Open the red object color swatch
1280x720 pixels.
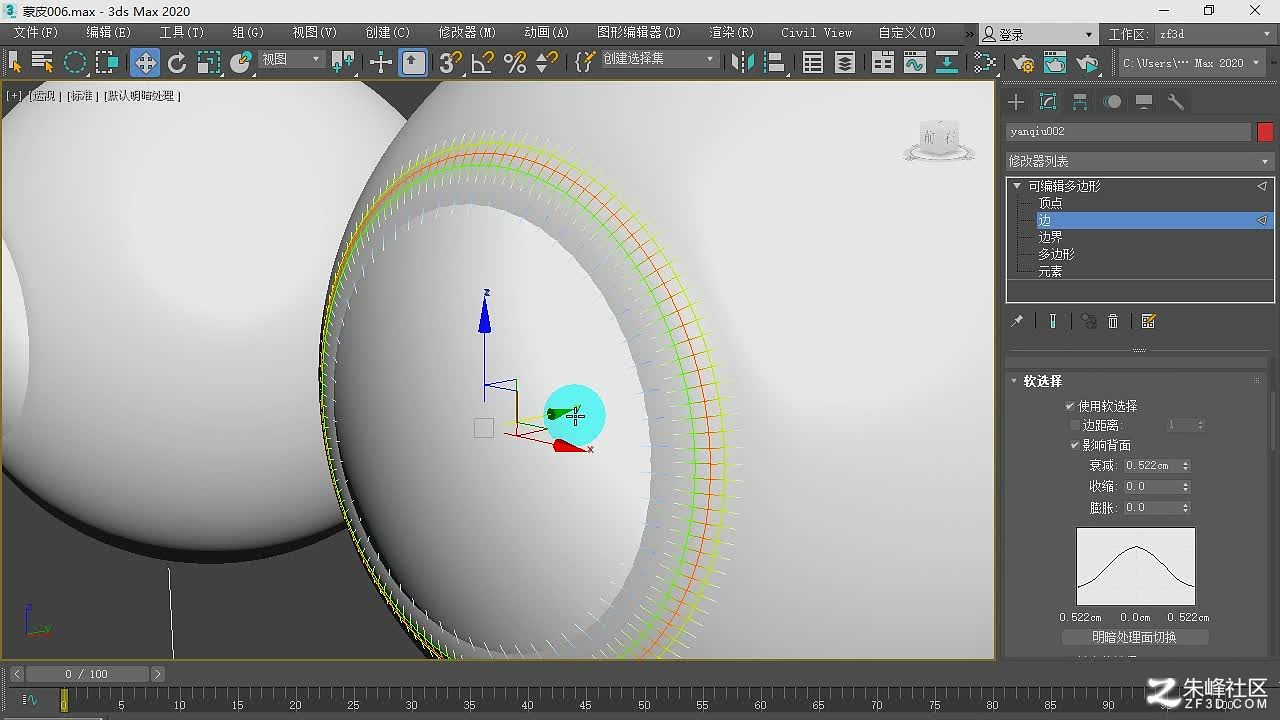(1265, 132)
